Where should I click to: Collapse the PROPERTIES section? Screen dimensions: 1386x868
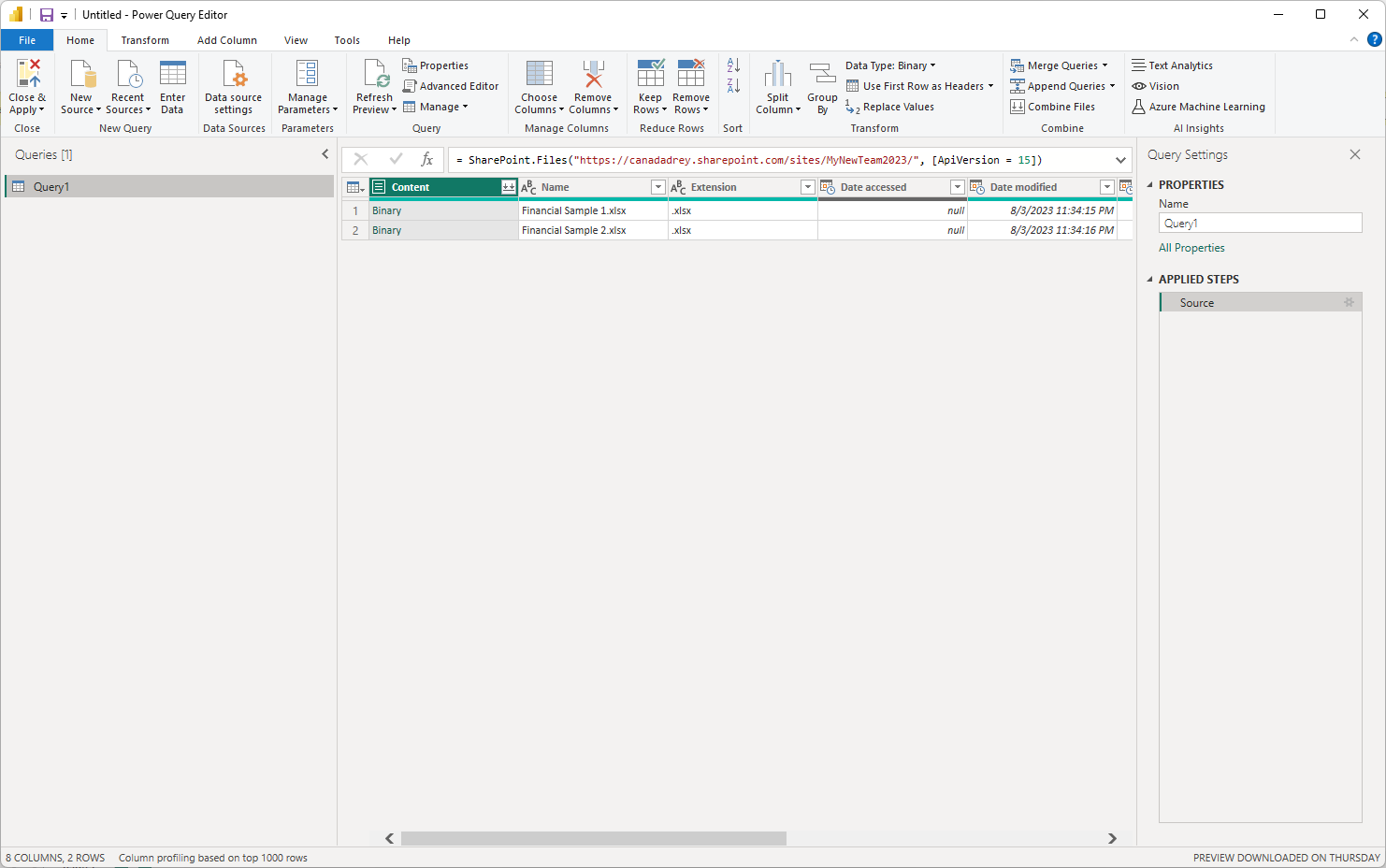[1150, 185]
